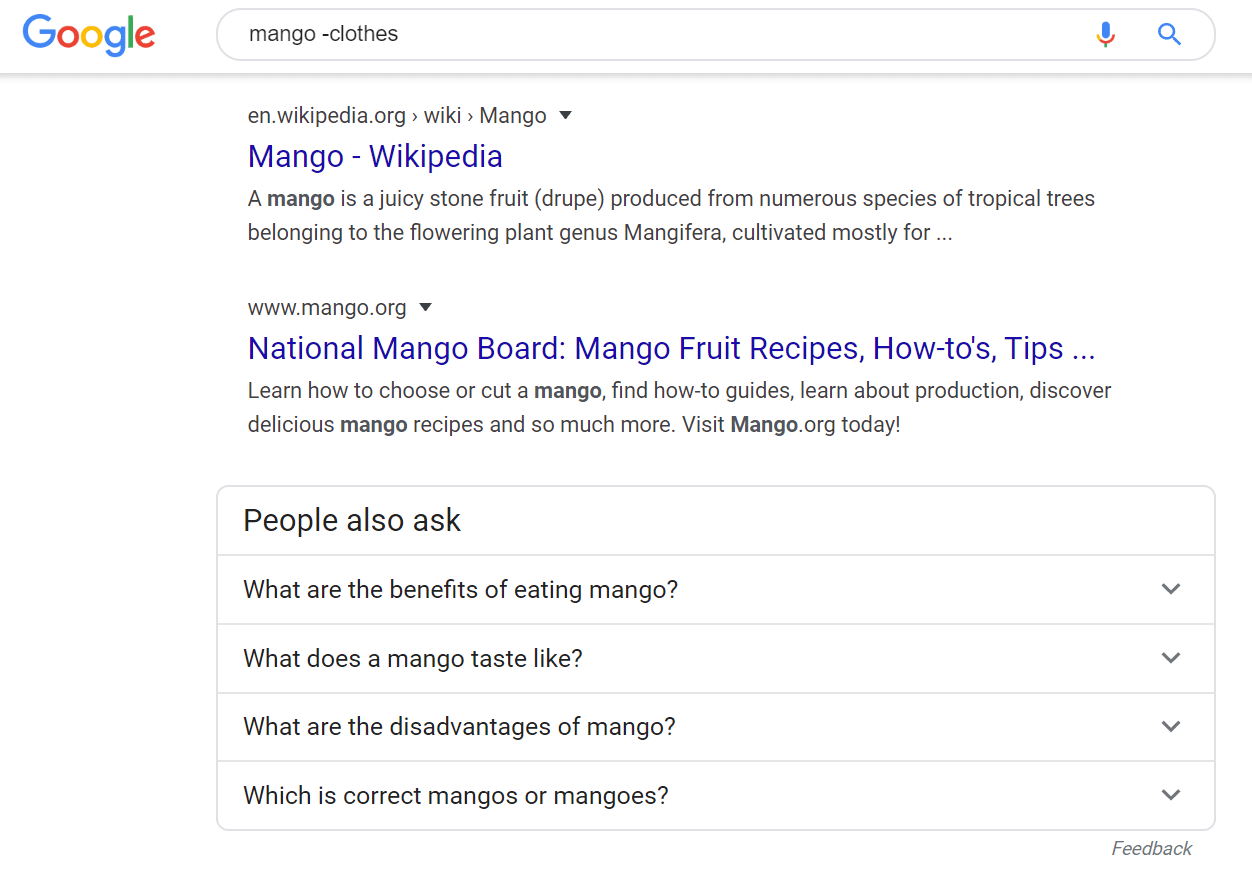The width and height of the screenshot is (1252, 884).
Task: Click the Feedback link
Action: click(1151, 848)
